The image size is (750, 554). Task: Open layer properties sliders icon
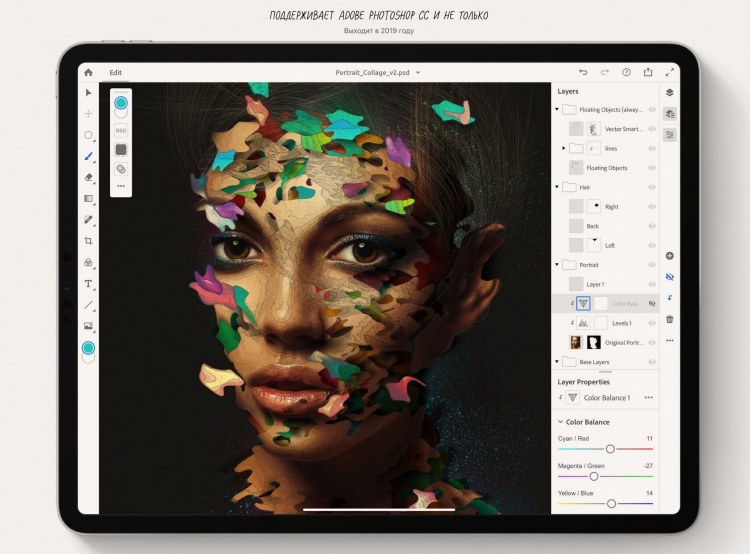pyautogui.click(x=670, y=135)
